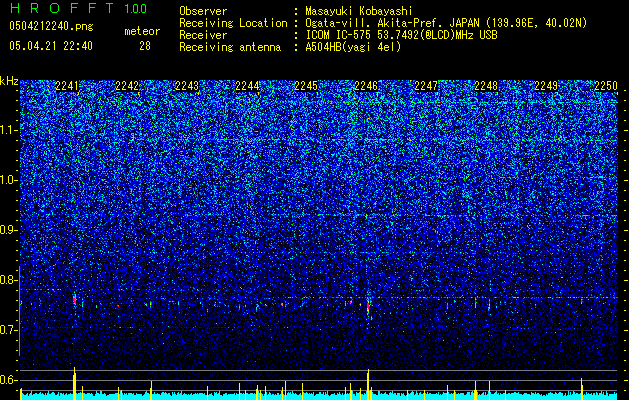Click time marker 2247
Viewport: 629px width, 400px height.
point(426,86)
